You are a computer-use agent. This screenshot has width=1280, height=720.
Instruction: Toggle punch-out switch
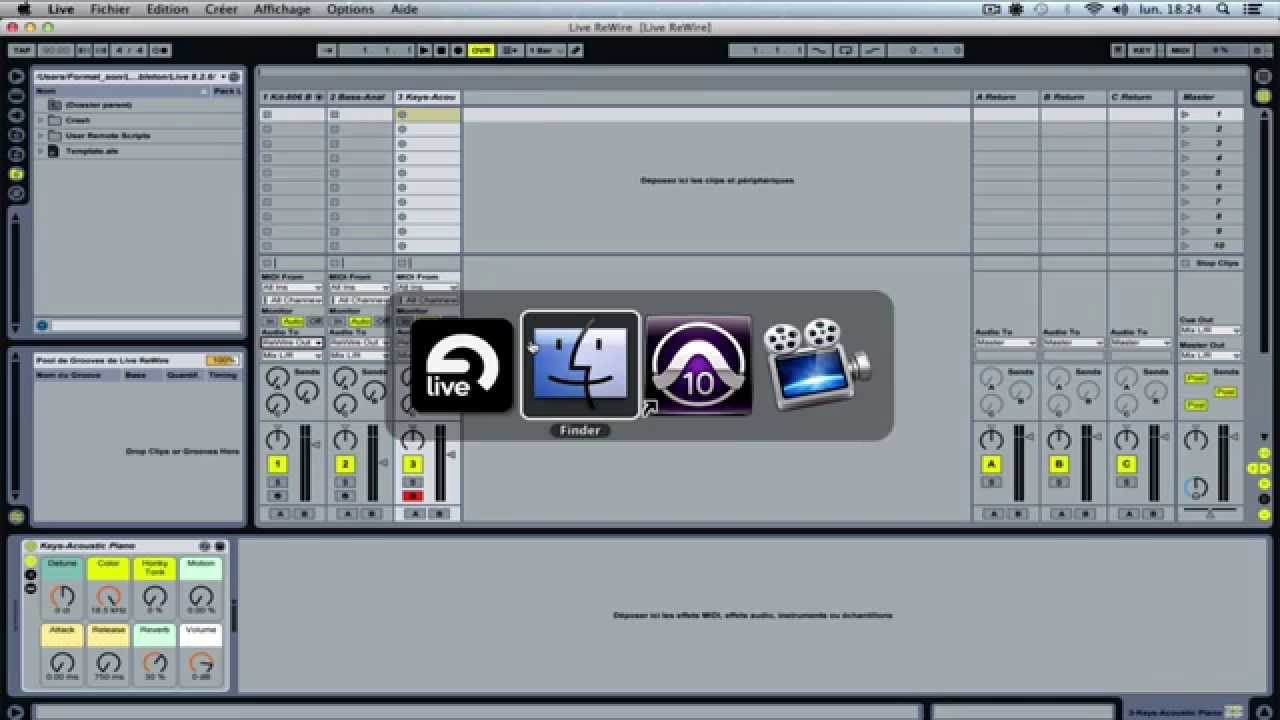pyautogui.click(x=872, y=50)
